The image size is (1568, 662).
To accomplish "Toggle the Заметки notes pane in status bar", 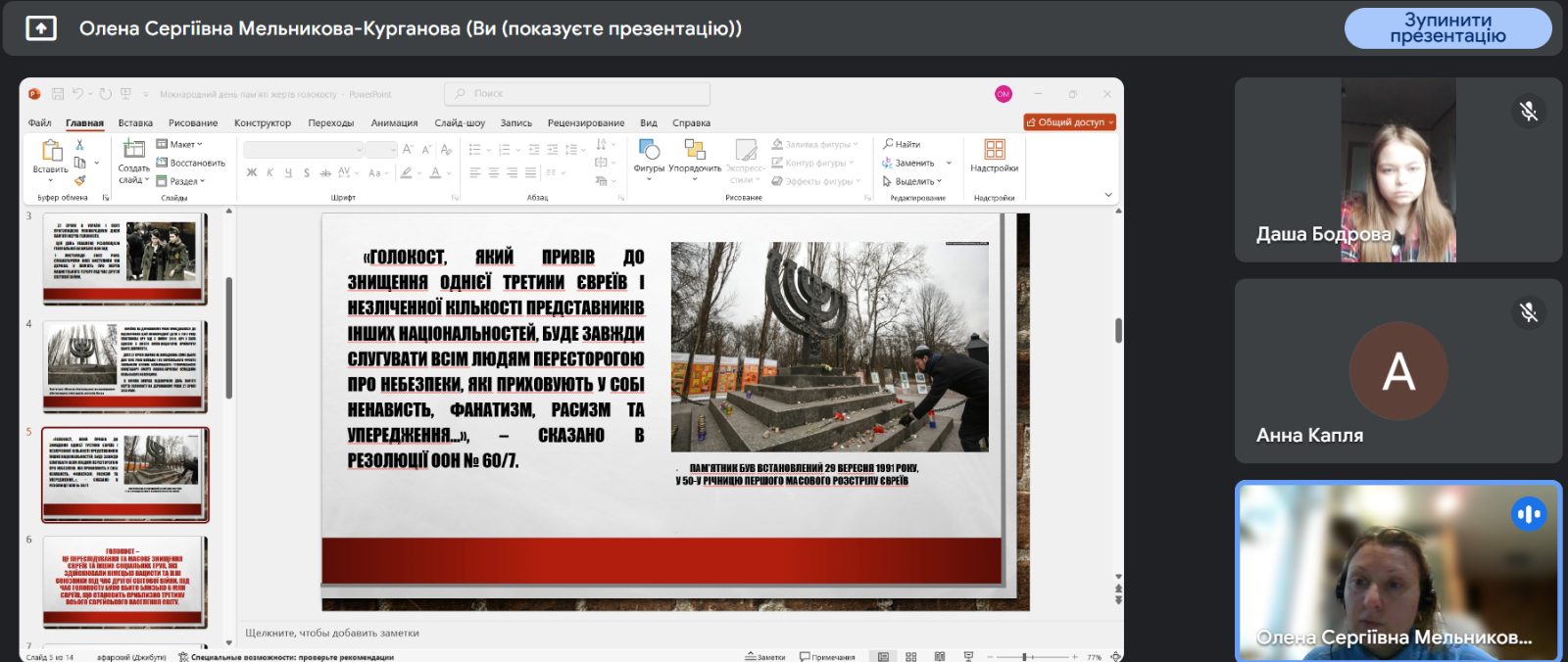I will pos(765,657).
